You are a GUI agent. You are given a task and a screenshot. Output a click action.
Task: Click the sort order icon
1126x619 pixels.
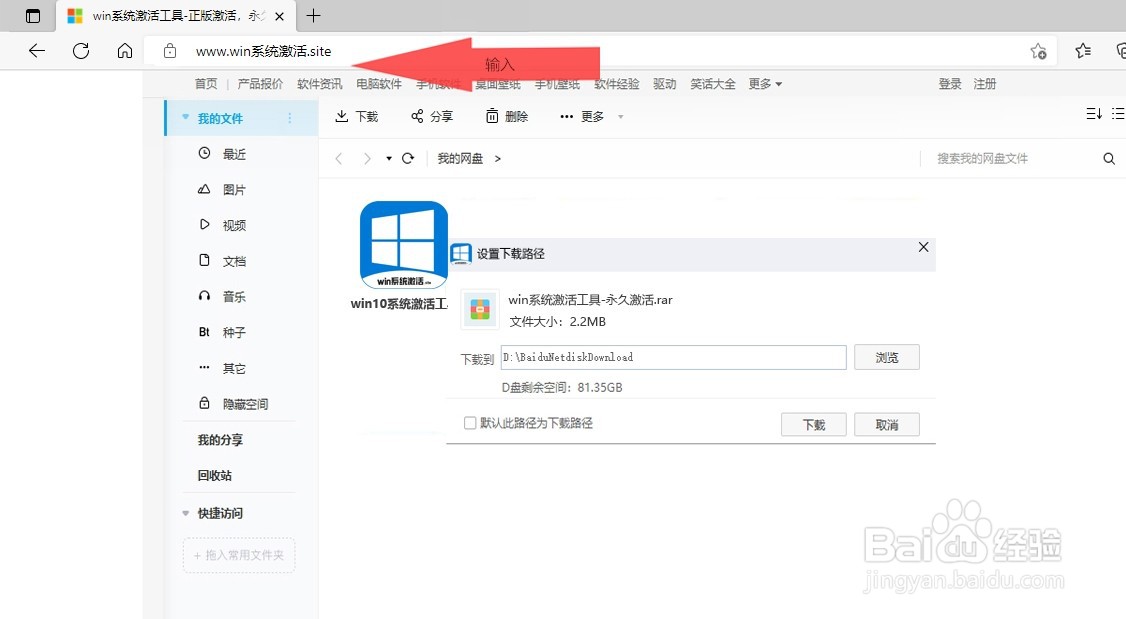[1094, 114]
